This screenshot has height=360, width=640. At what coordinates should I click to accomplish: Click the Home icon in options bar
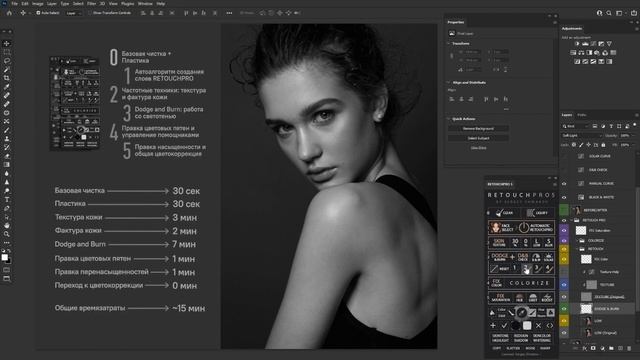[x=9, y=13]
